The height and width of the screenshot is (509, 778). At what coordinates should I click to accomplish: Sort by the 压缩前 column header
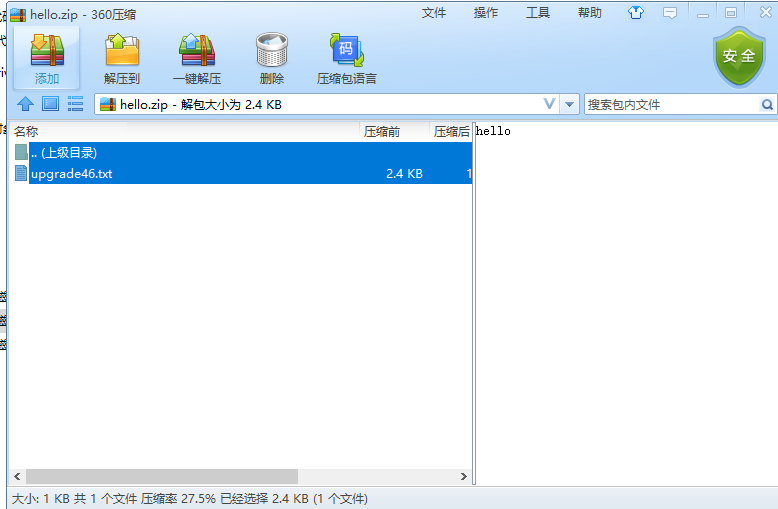[394, 131]
